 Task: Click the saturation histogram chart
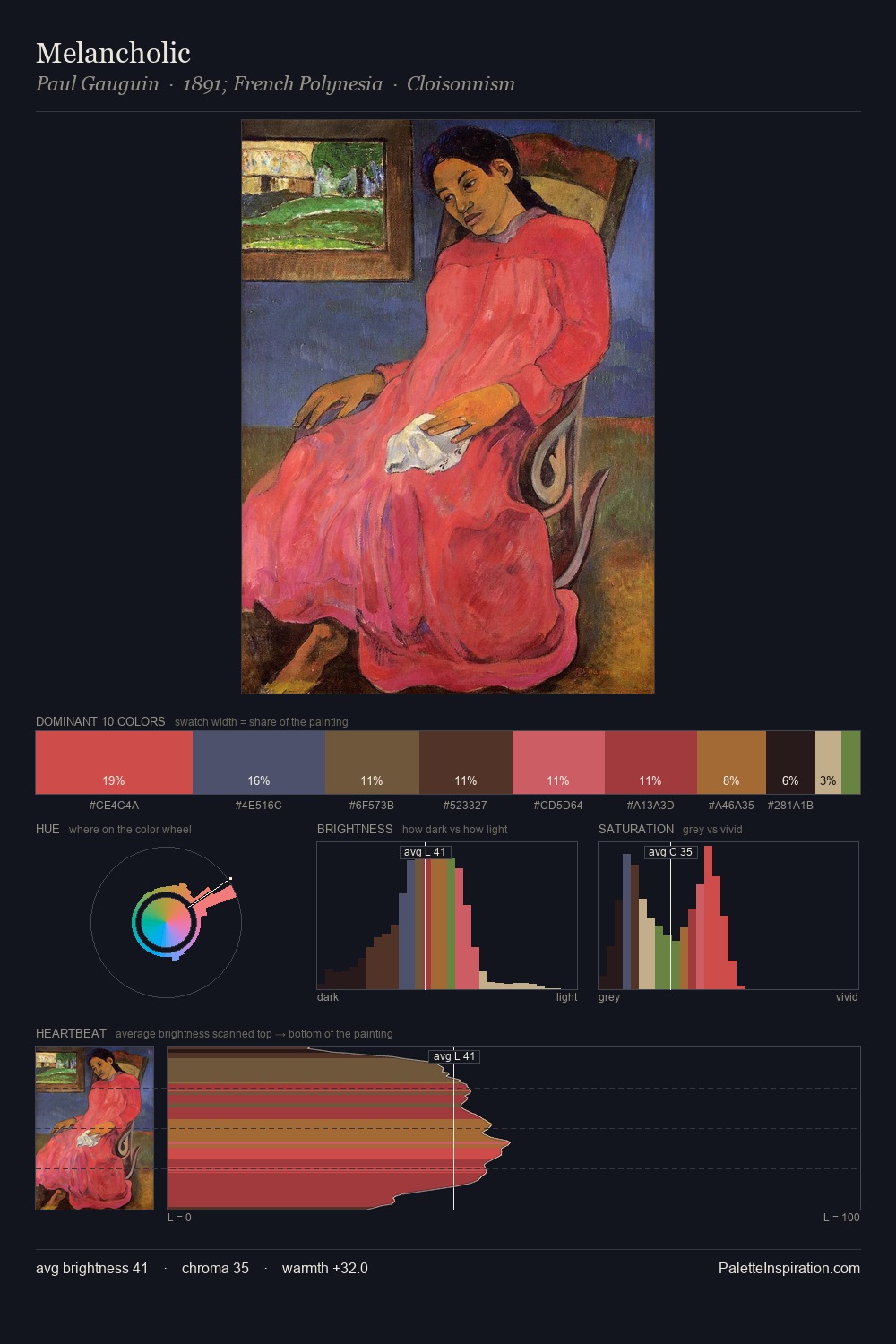pos(728,916)
